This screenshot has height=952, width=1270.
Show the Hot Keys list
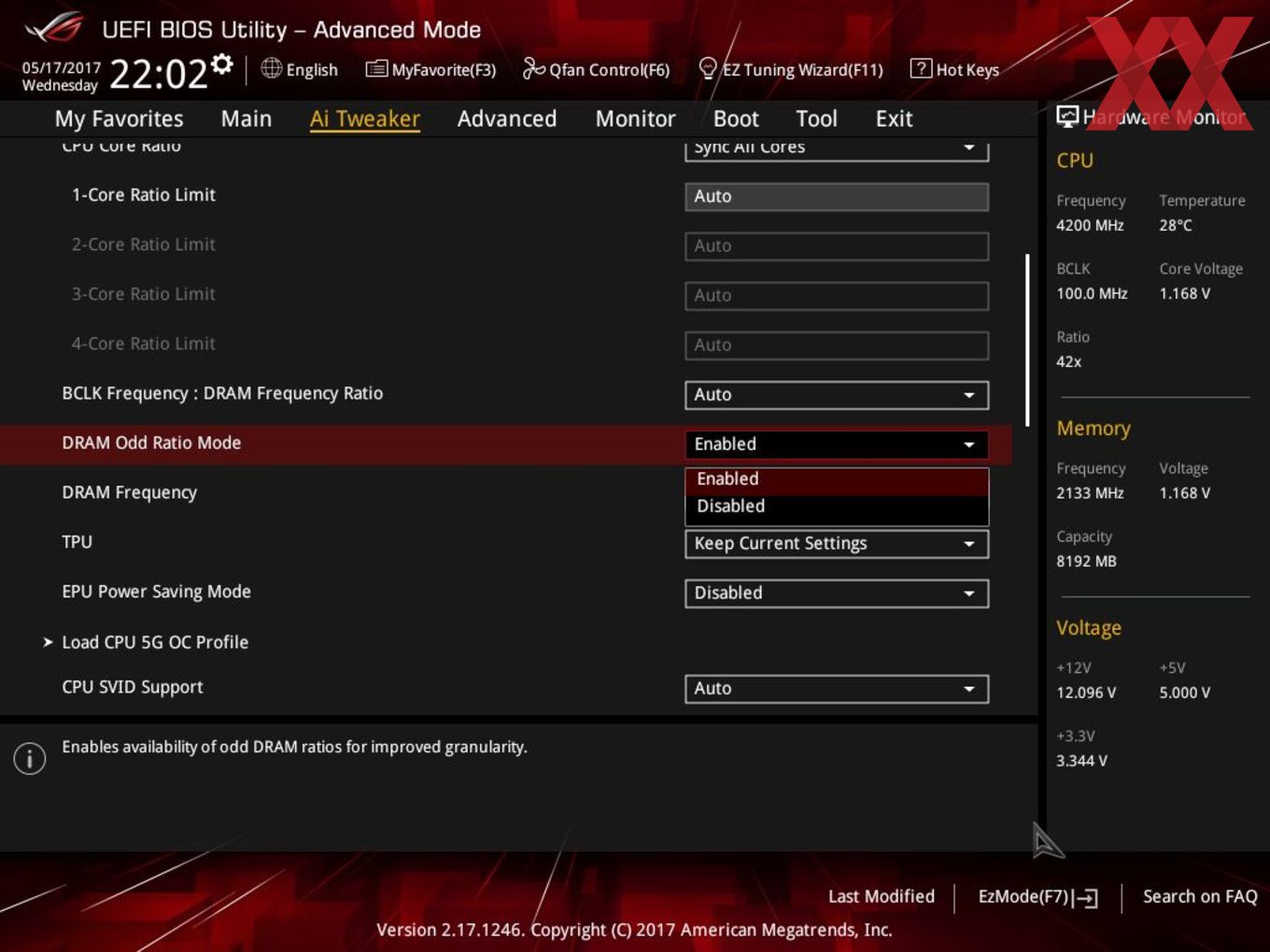click(954, 69)
